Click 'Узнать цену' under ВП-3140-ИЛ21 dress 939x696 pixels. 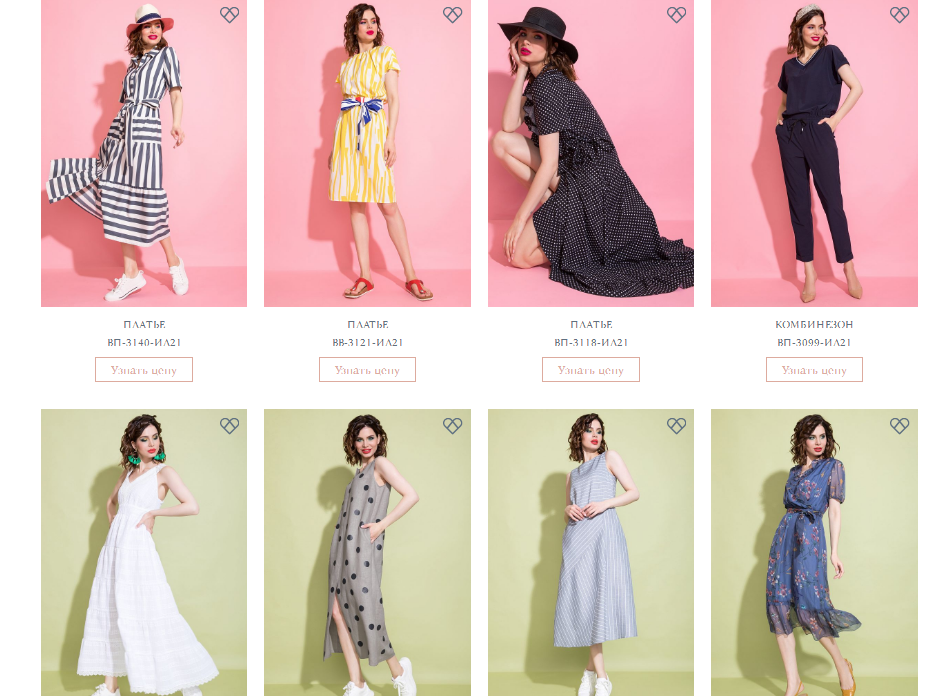[x=144, y=370]
